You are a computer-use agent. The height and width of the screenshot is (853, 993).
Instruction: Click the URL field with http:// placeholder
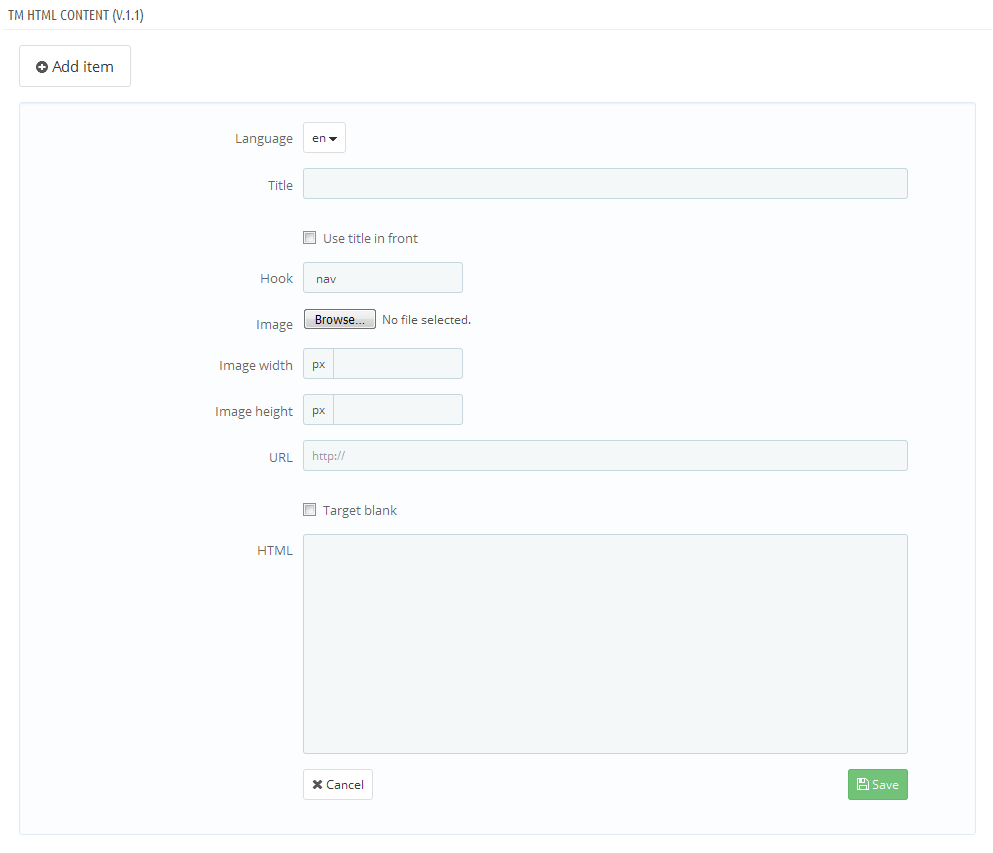coord(605,456)
